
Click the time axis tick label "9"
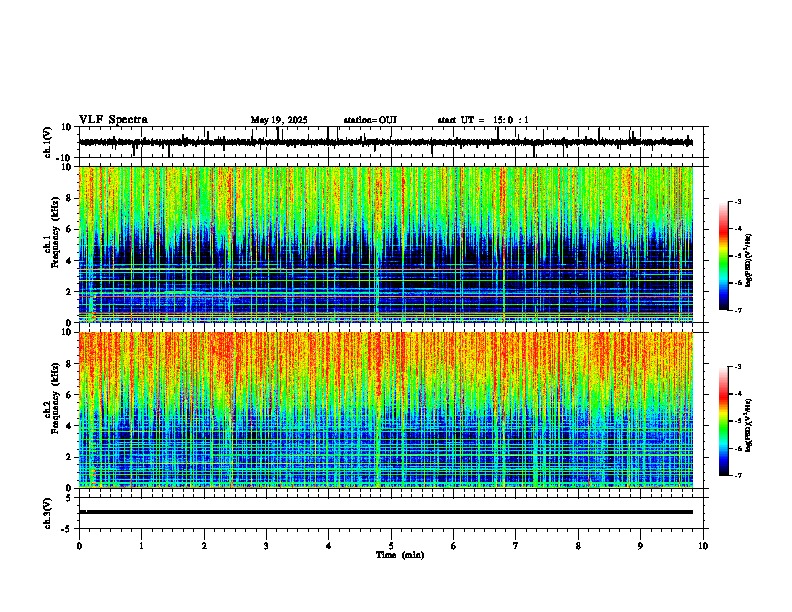pyautogui.click(x=640, y=546)
